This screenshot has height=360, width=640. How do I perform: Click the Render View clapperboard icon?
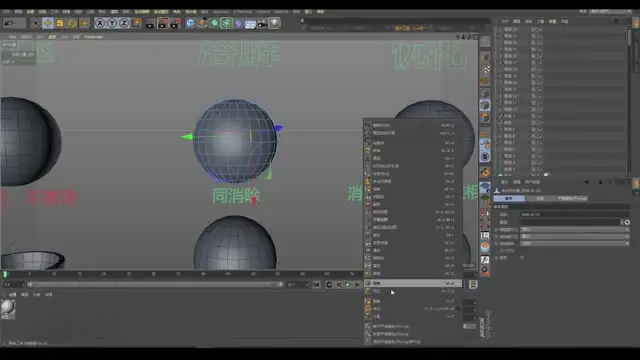point(150,23)
